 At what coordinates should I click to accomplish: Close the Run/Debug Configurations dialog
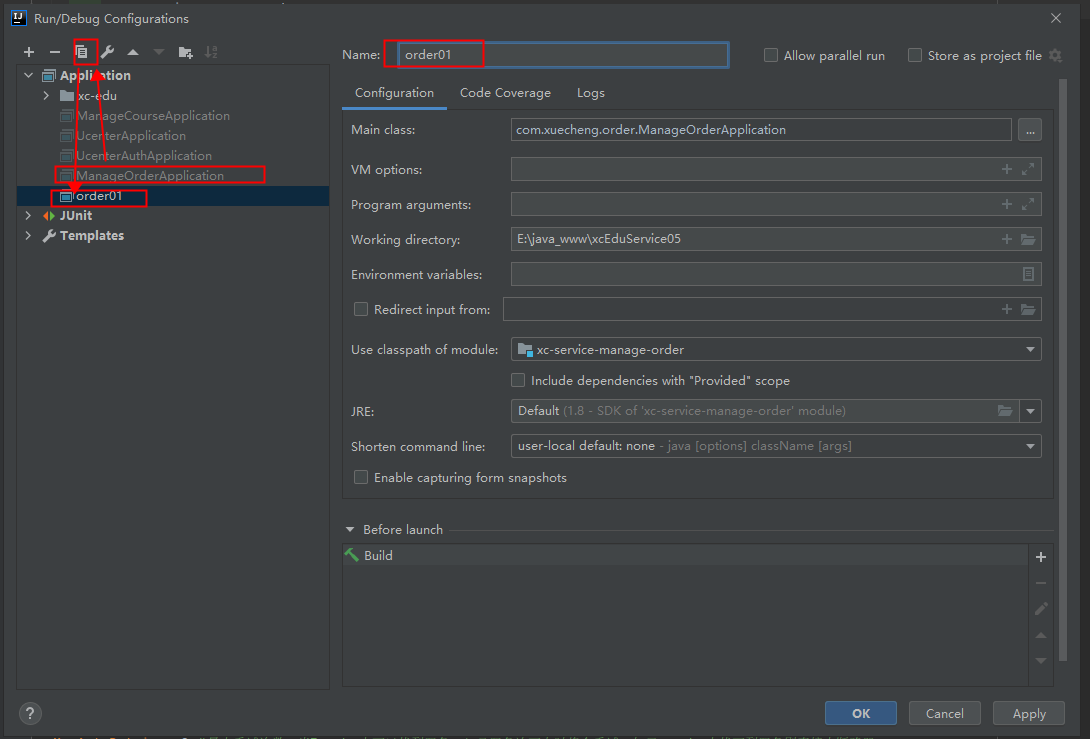pyautogui.click(x=1056, y=19)
